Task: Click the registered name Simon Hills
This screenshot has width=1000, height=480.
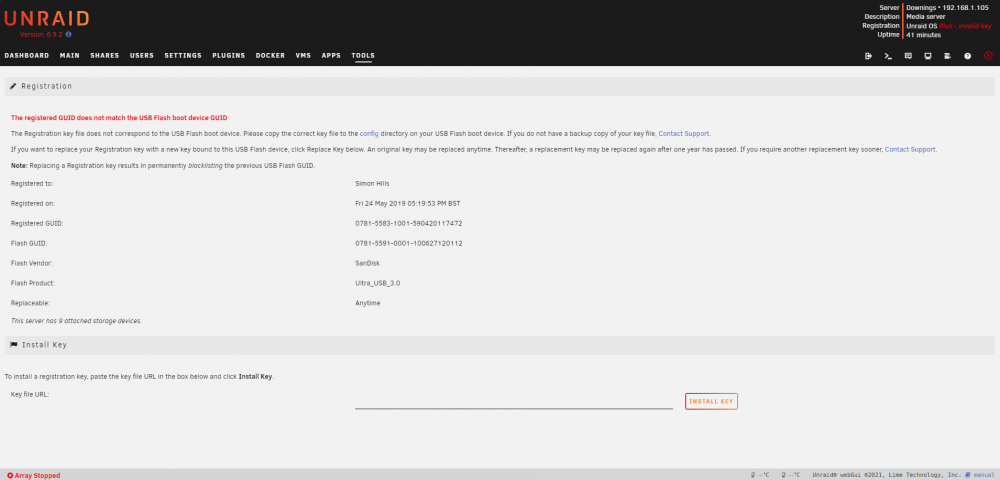Action: pyautogui.click(x=372, y=184)
